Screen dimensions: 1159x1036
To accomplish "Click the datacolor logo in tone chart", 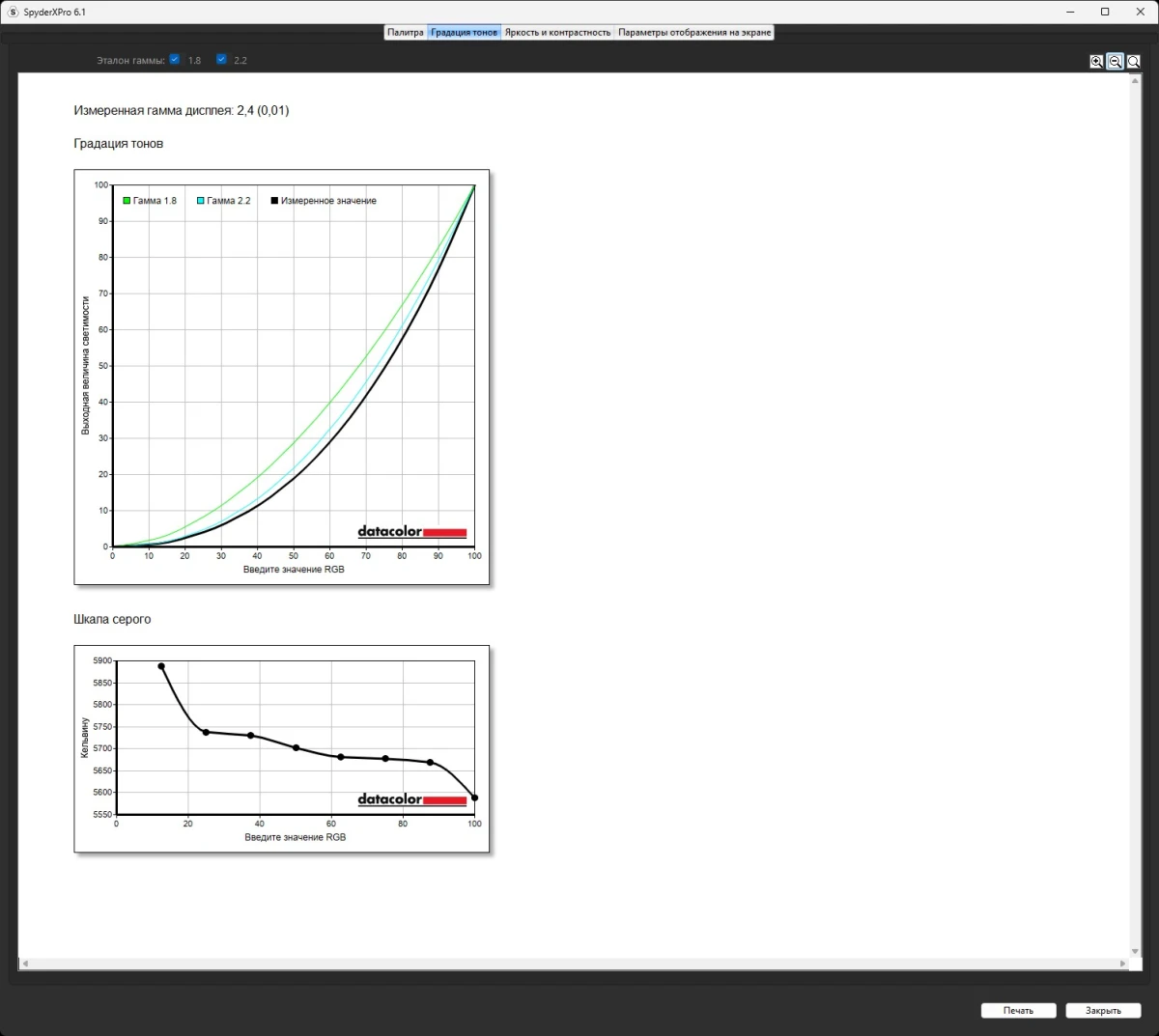I will (x=411, y=532).
